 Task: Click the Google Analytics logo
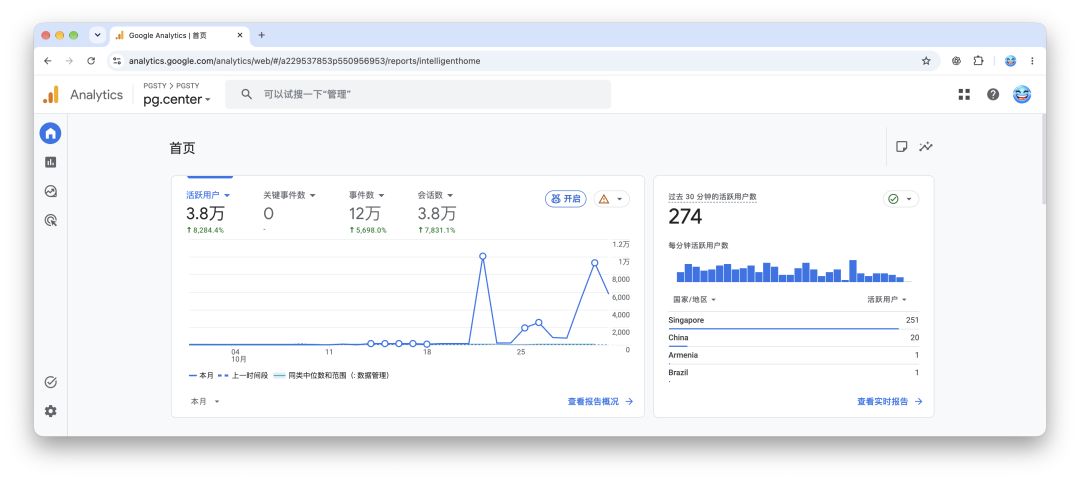coord(52,95)
